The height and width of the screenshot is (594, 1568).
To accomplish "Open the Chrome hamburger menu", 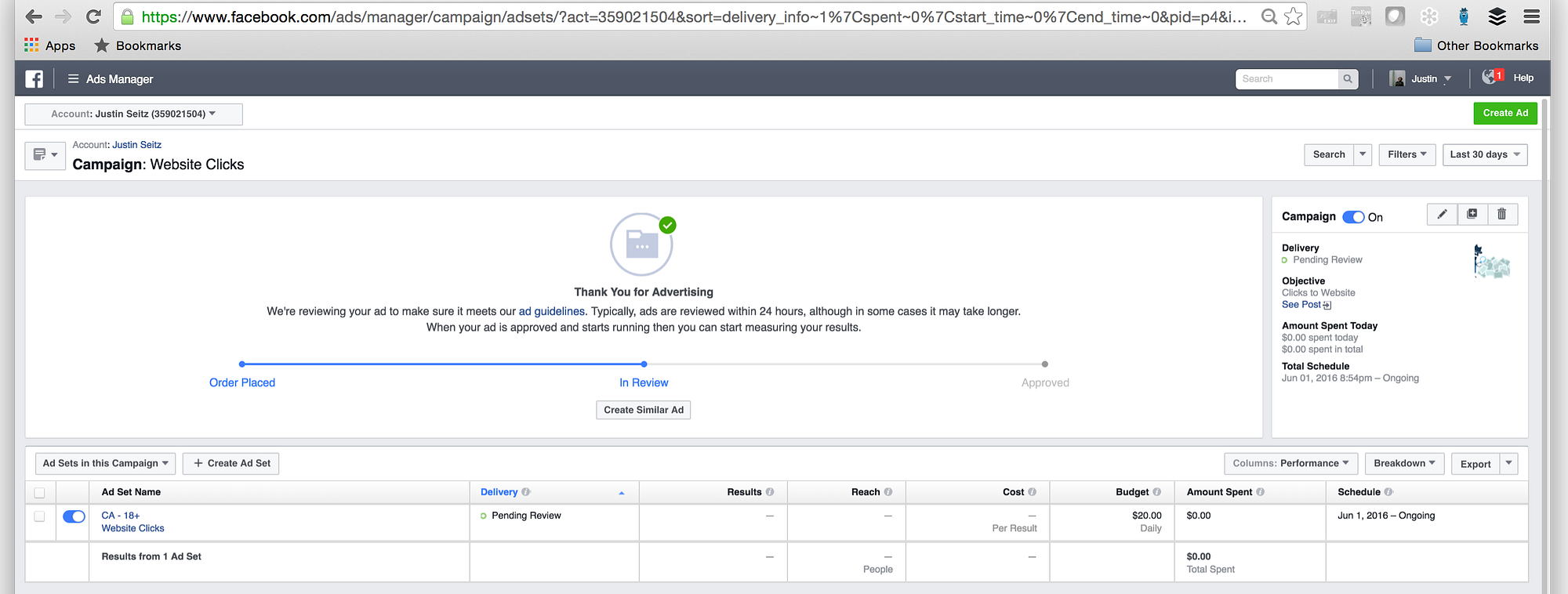I will [1531, 16].
